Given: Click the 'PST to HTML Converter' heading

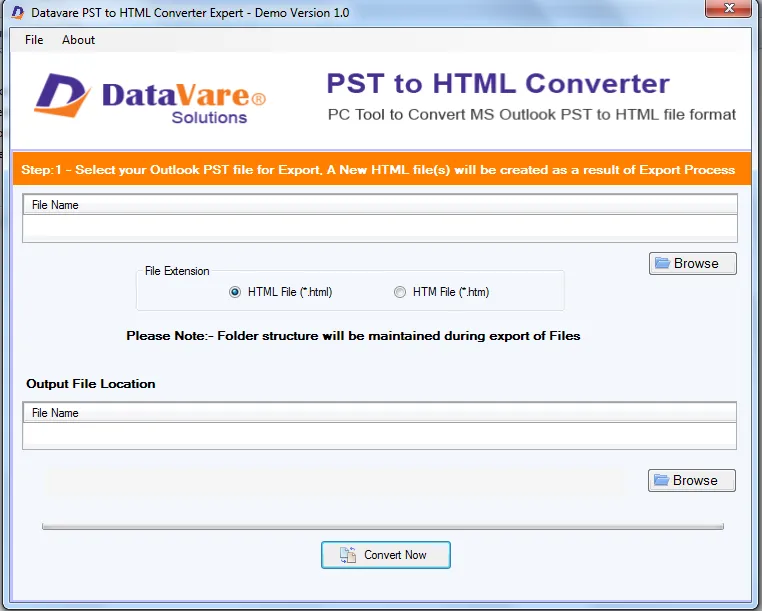Looking at the screenshot, I should tap(498, 83).
